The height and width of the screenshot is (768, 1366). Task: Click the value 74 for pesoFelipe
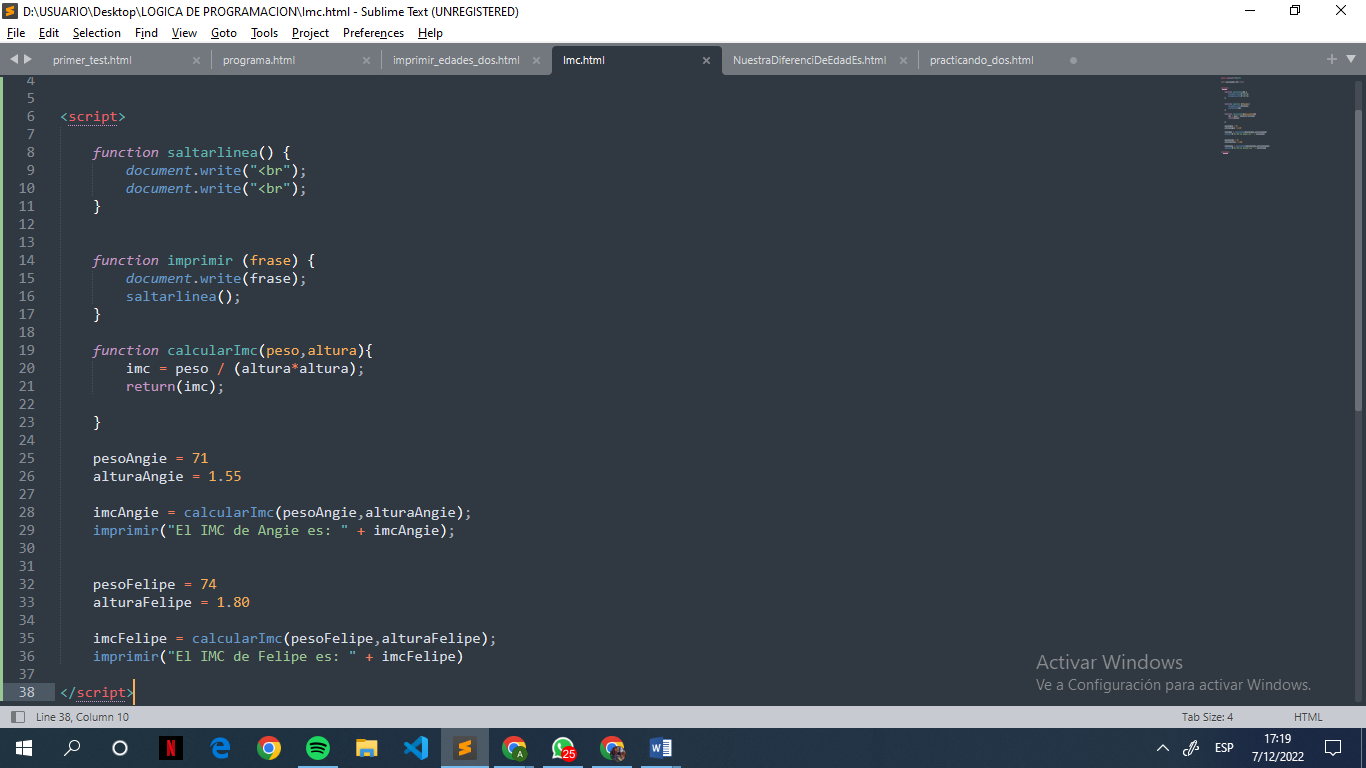208,584
